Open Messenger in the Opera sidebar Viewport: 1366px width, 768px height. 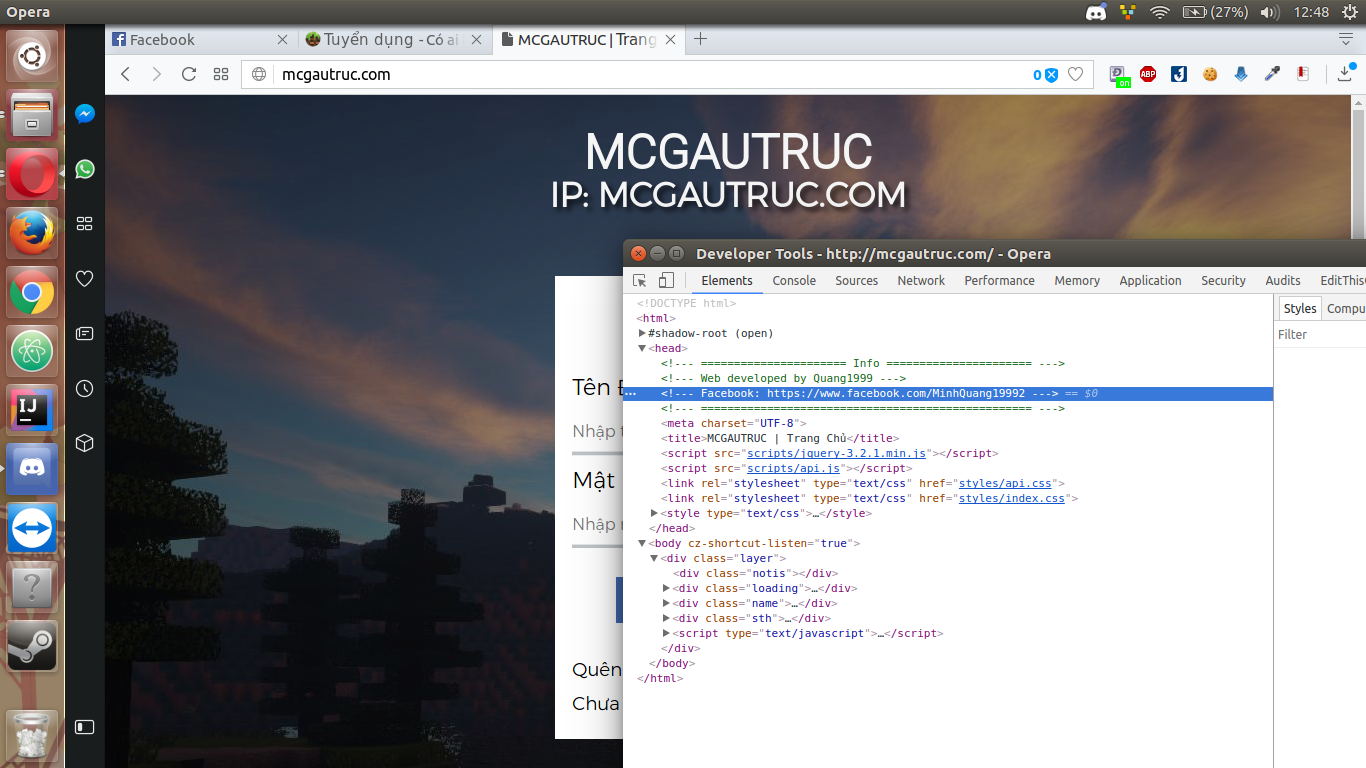pos(85,114)
